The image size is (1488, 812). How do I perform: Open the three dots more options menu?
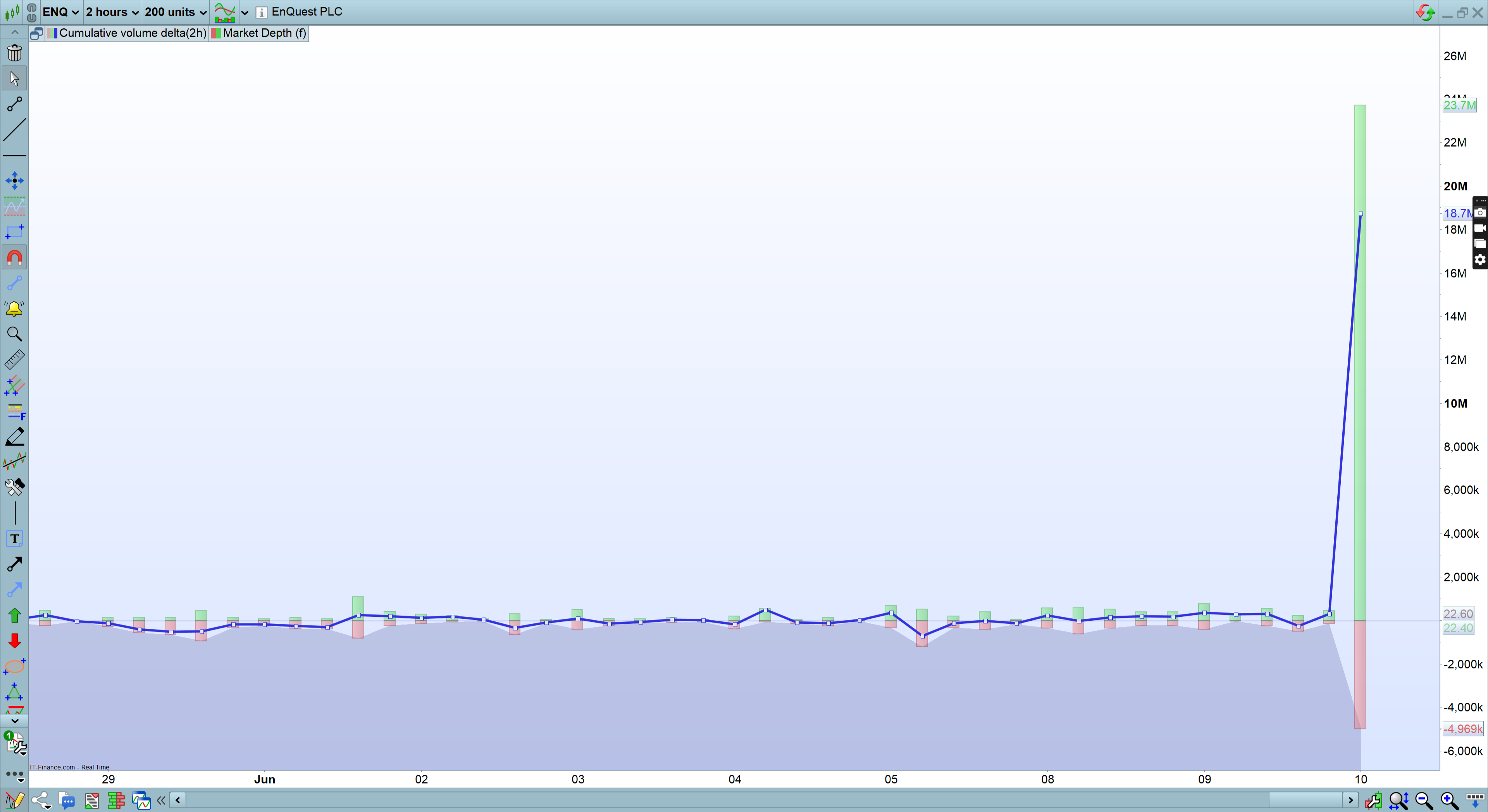pyautogui.click(x=14, y=775)
